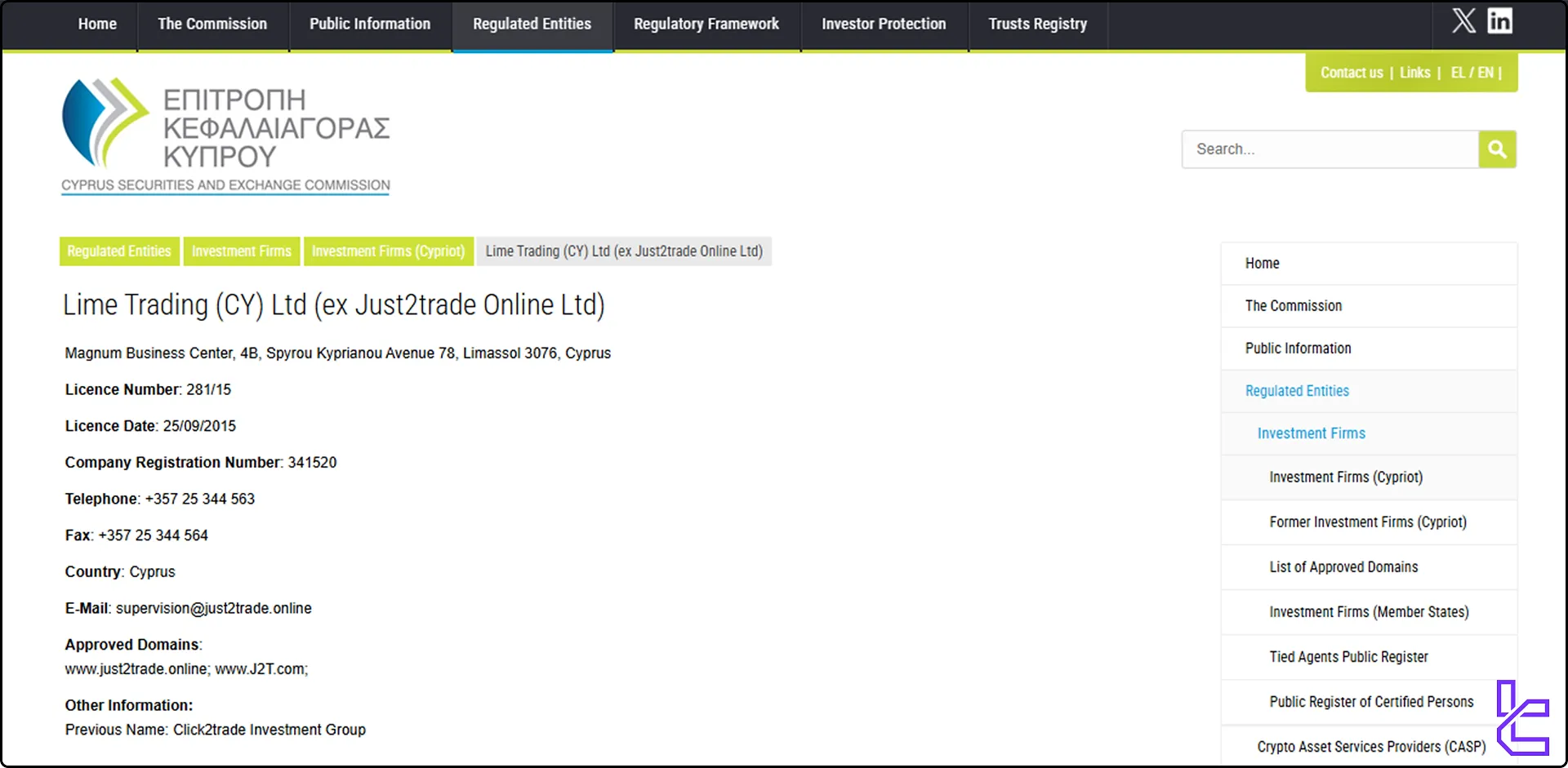Open The Commission top menu
Image resolution: width=1568 pixels, height=768 pixels.
pyautogui.click(x=212, y=24)
